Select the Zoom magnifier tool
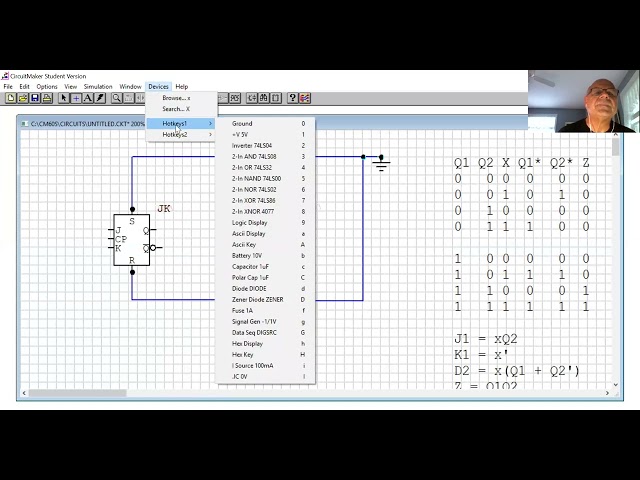This screenshot has width=640, height=480. click(x=116, y=98)
